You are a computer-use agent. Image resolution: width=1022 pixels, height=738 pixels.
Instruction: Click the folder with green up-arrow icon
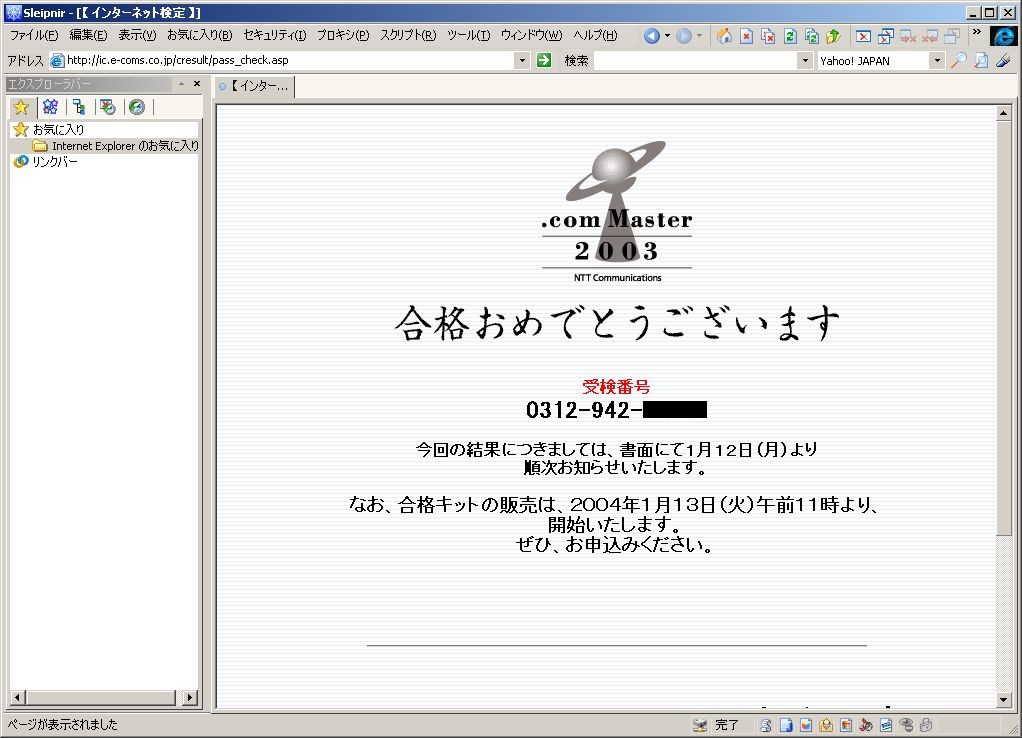tap(833, 36)
